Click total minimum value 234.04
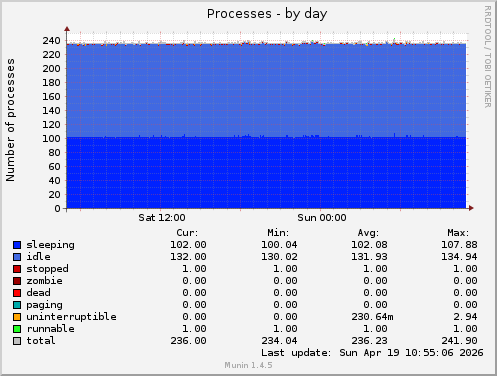Viewport: 497px width, 376px height. [x=279, y=341]
